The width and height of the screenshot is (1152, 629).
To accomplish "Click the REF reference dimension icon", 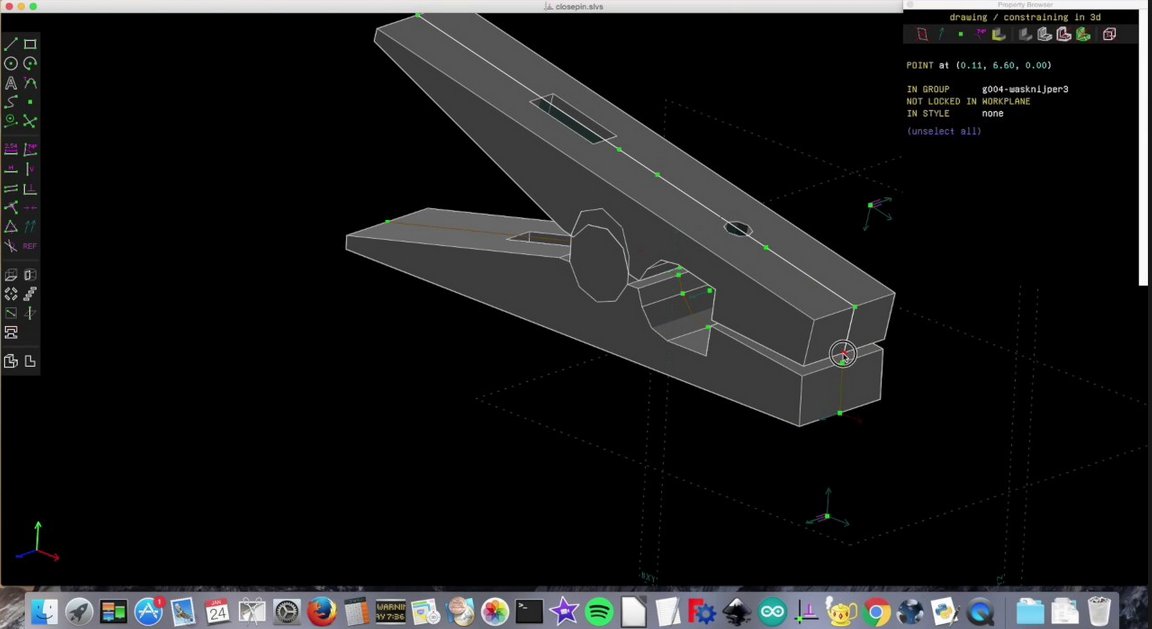I will pyautogui.click(x=30, y=246).
